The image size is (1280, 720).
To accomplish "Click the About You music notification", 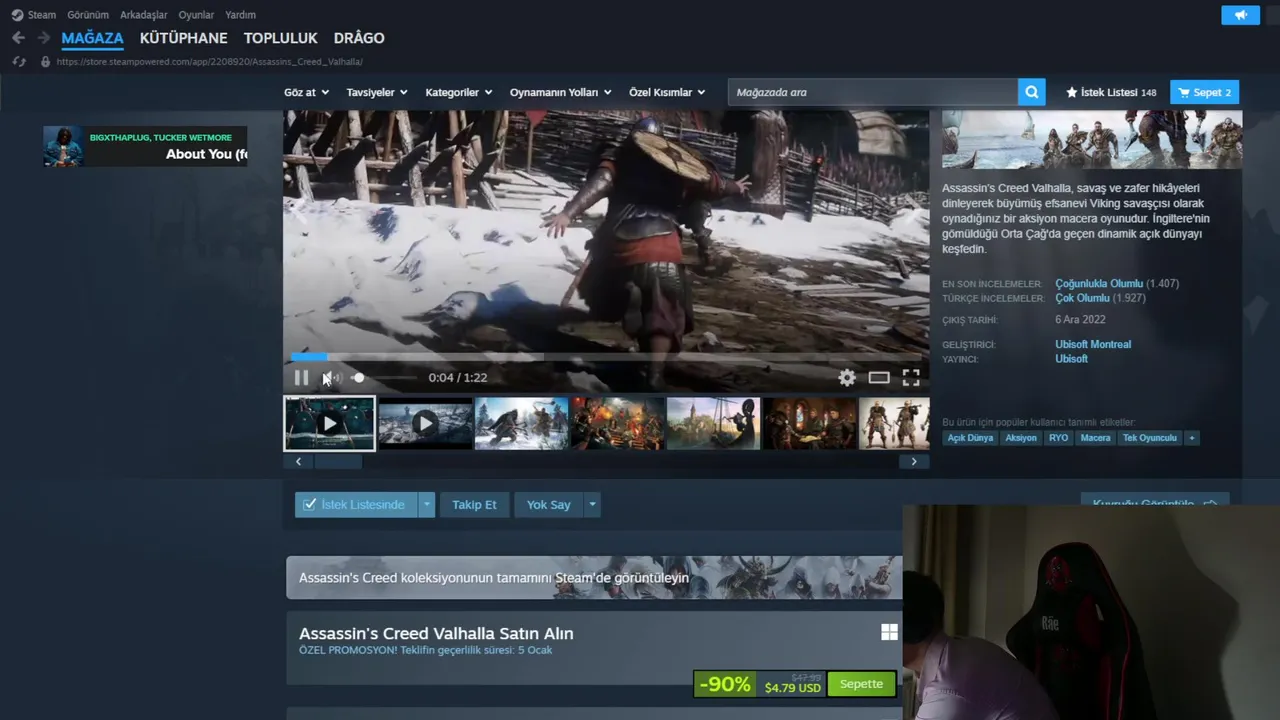I will tap(145, 146).
